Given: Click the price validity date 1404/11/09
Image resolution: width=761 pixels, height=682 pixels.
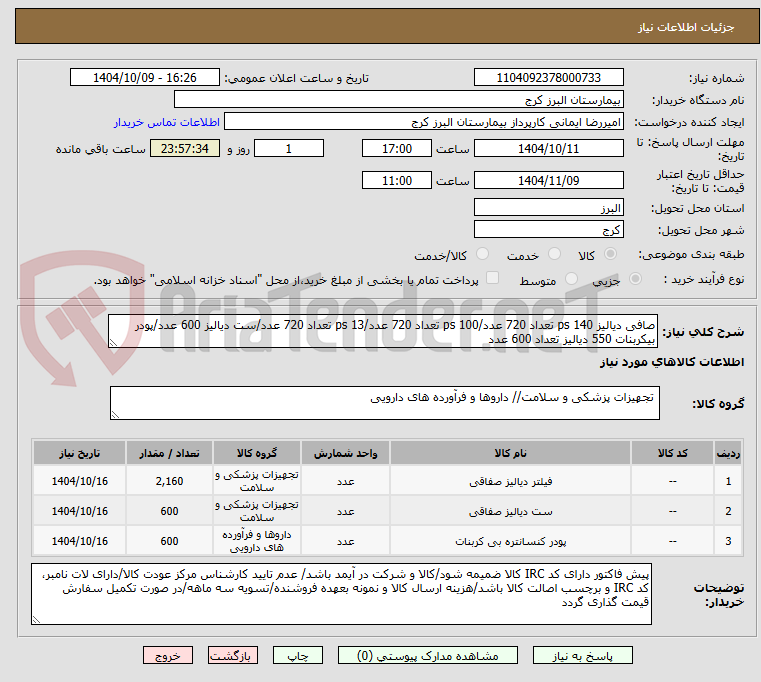Looking at the screenshot, I should coord(548,180).
